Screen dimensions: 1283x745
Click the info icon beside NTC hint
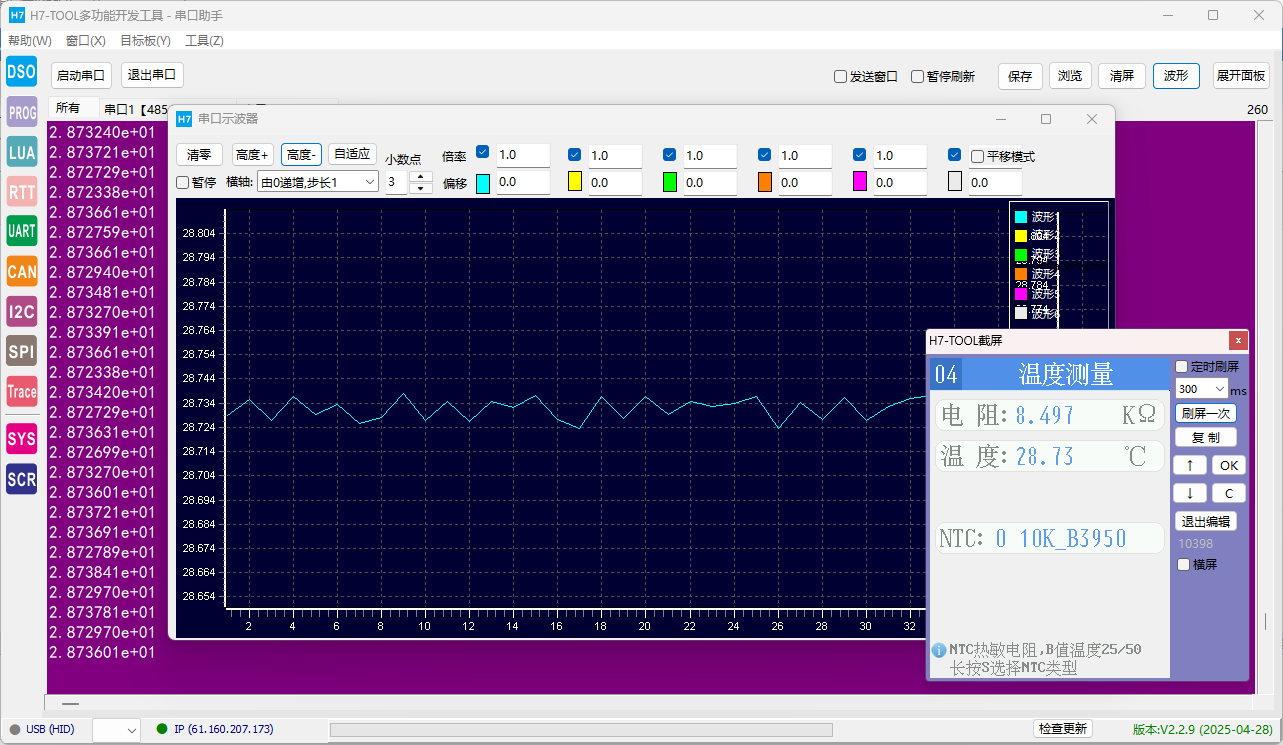tap(939, 650)
